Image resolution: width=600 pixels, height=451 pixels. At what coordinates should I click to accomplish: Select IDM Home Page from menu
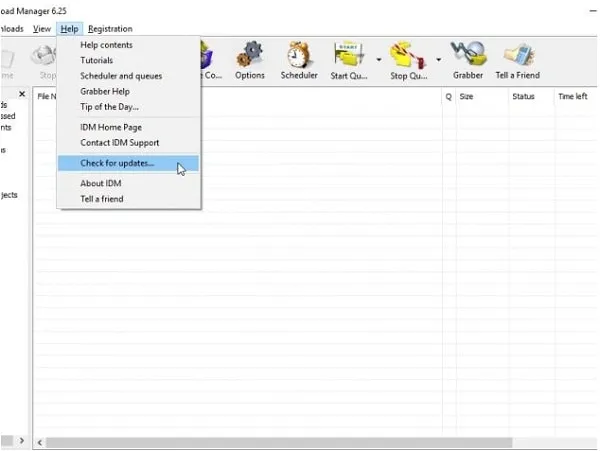(x=113, y=127)
